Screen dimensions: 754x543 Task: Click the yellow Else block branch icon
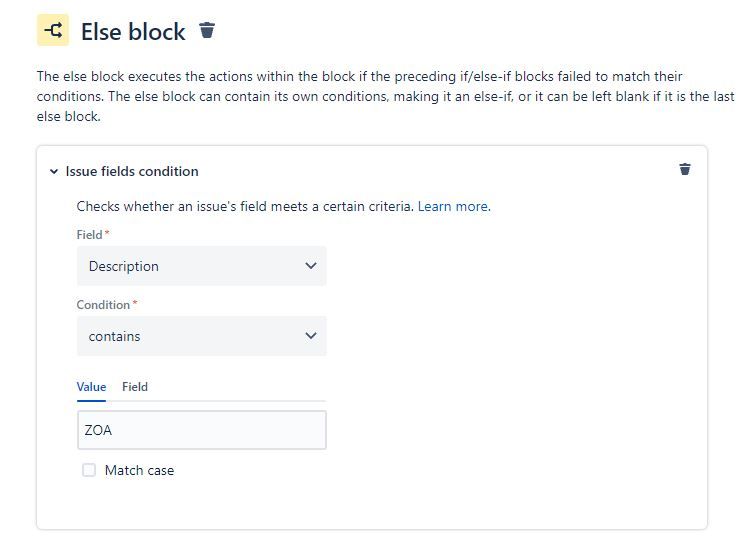(x=53, y=30)
